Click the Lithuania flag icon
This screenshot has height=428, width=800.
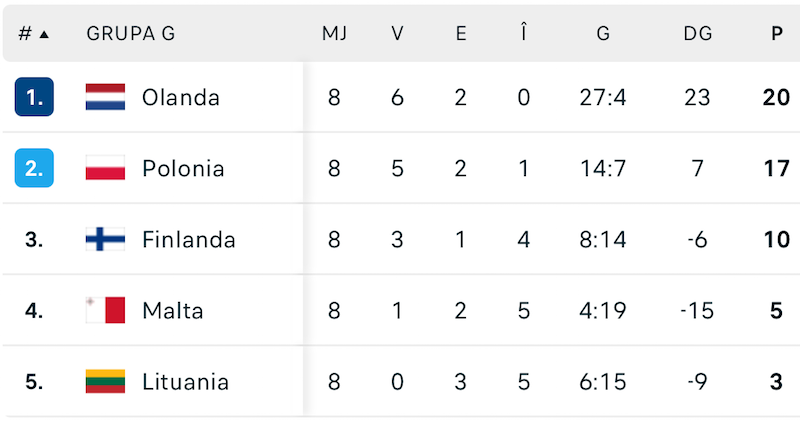pyautogui.click(x=105, y=381)
